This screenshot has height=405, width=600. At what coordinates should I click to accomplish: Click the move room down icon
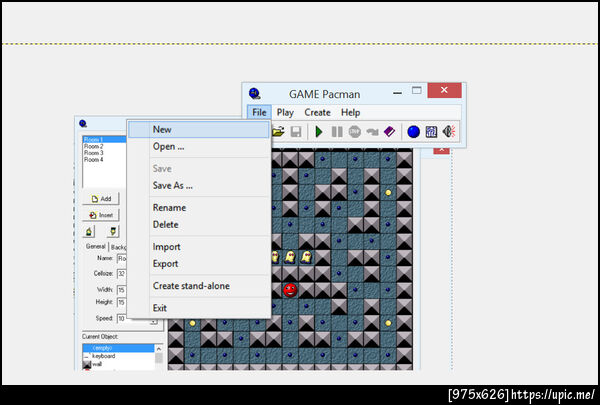[113, 232]
